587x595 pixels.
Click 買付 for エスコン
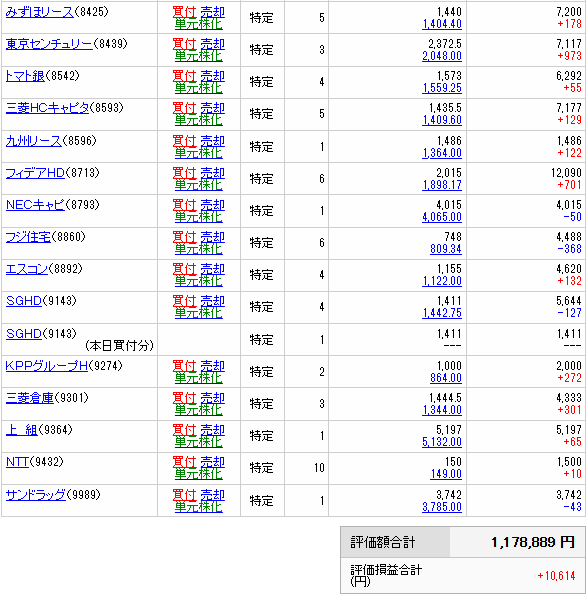[x=184, y=269]
